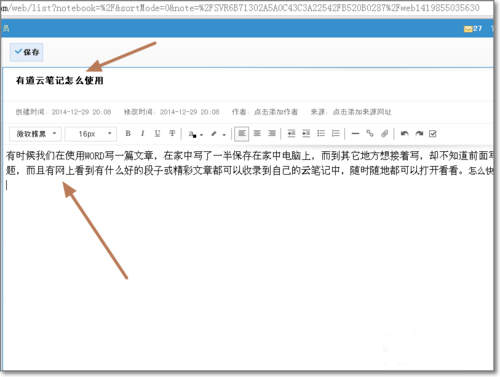
Task: Center align the text
Action: [257, 134]
